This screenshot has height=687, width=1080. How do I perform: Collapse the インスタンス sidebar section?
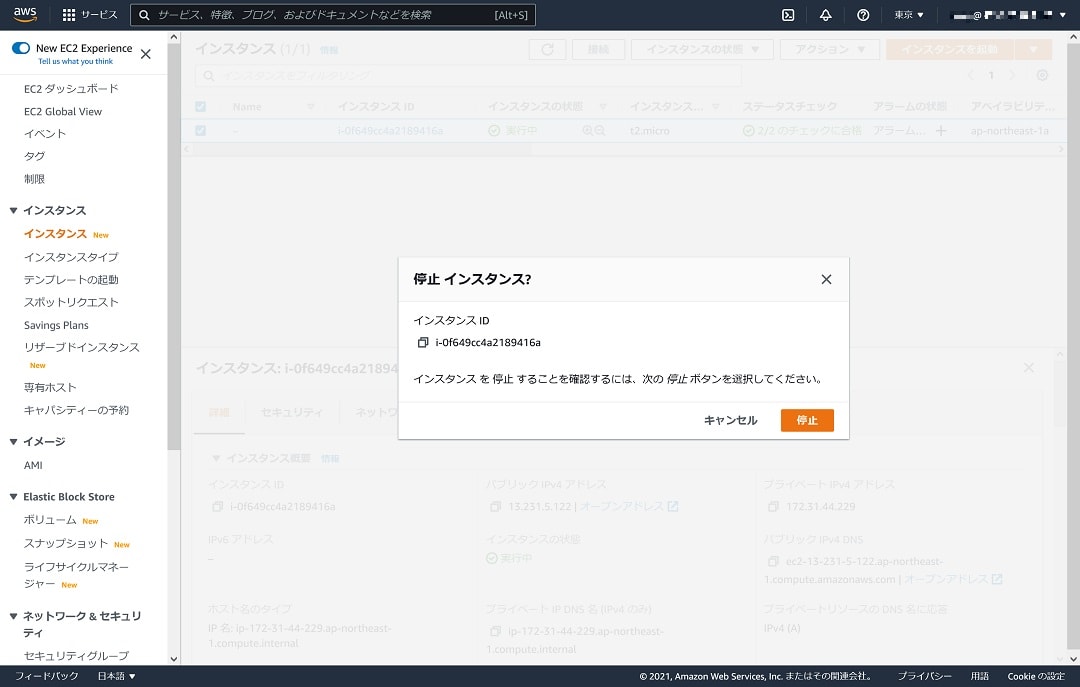(13, 211)
